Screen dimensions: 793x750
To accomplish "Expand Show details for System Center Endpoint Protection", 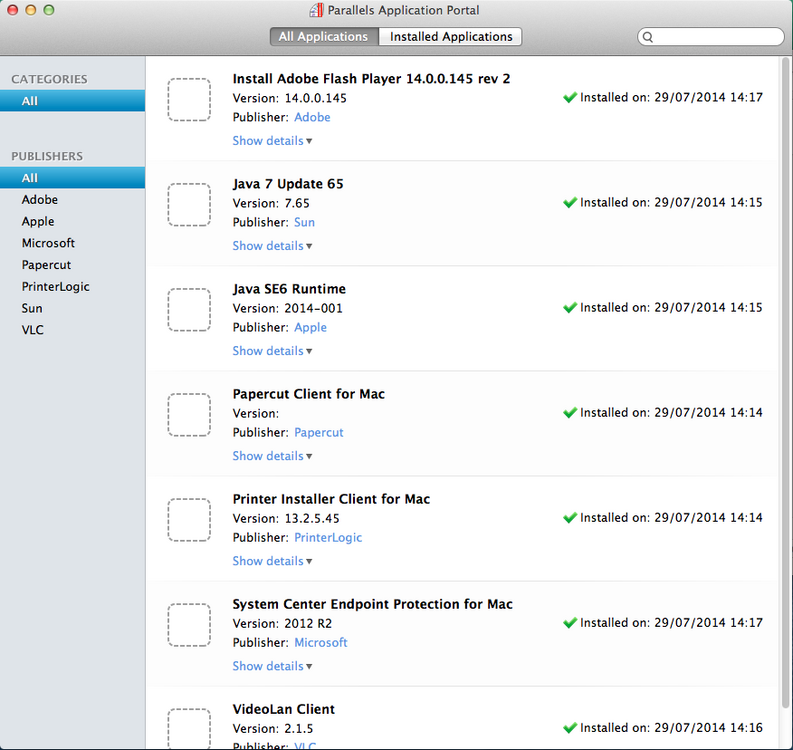I will [272, 666].
